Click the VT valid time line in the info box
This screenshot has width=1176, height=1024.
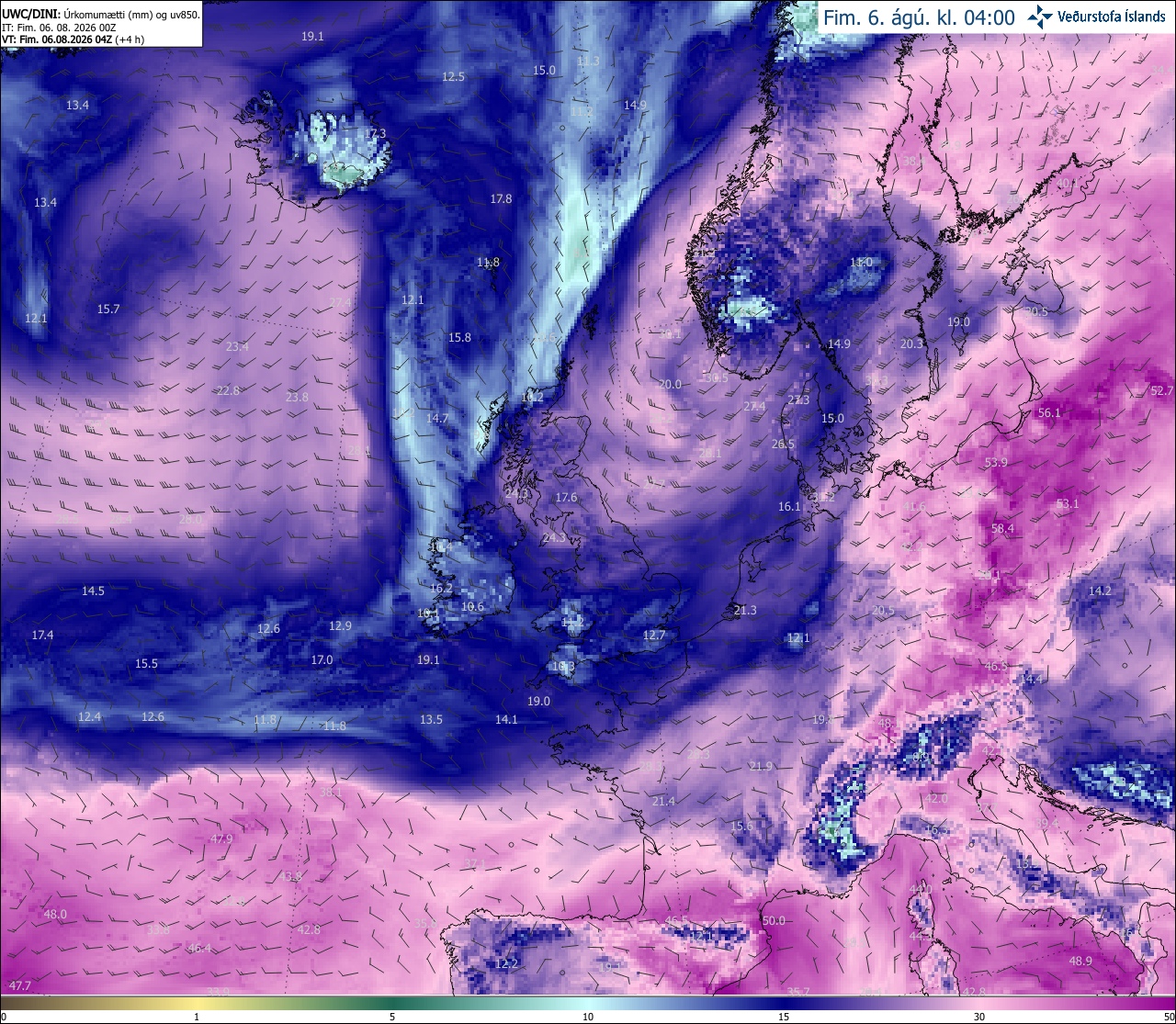pos(73,39)
